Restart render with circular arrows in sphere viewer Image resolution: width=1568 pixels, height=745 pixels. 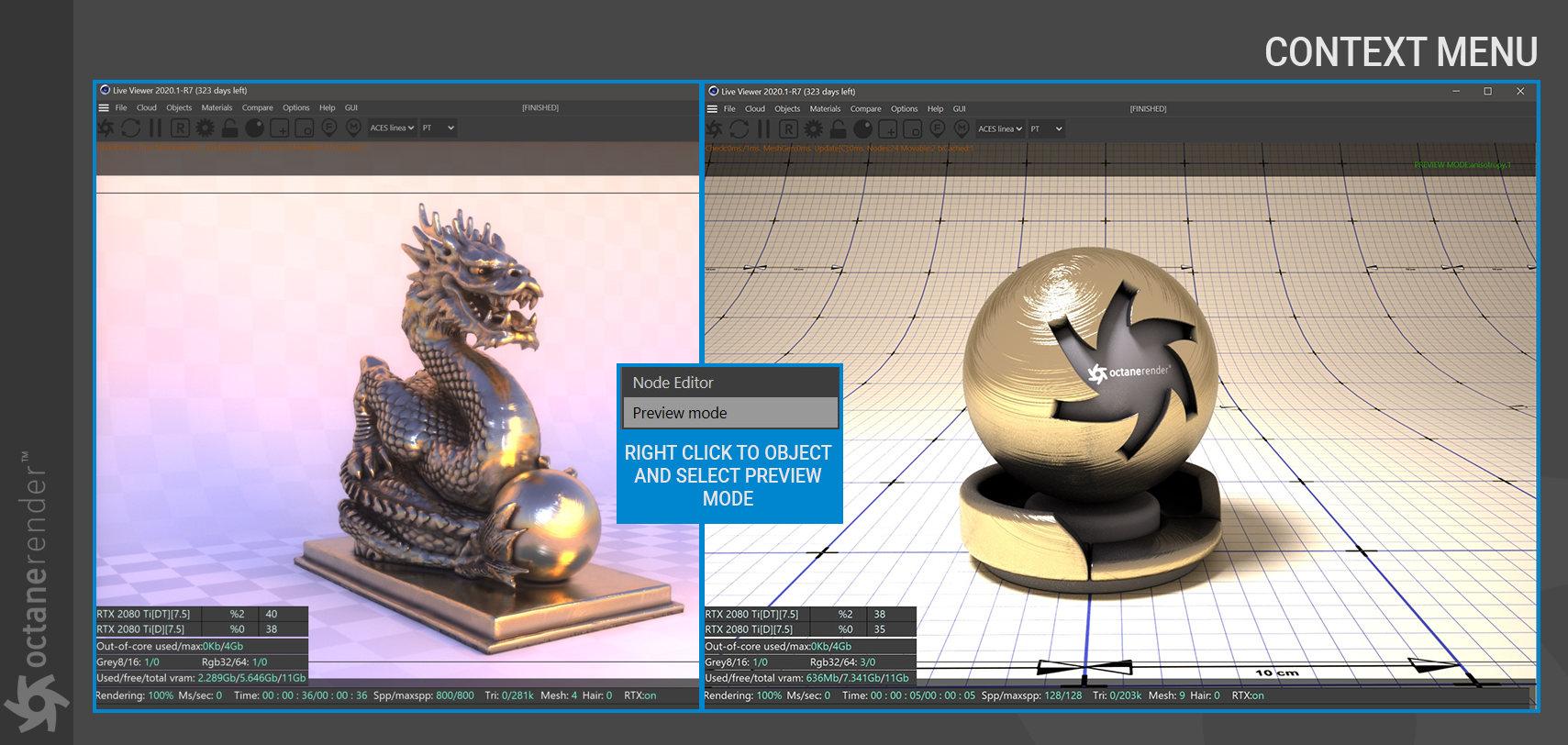(740, 129)
